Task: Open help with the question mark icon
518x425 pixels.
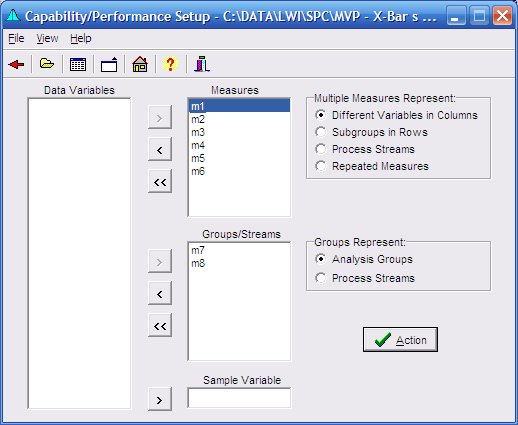Action: 170,64
